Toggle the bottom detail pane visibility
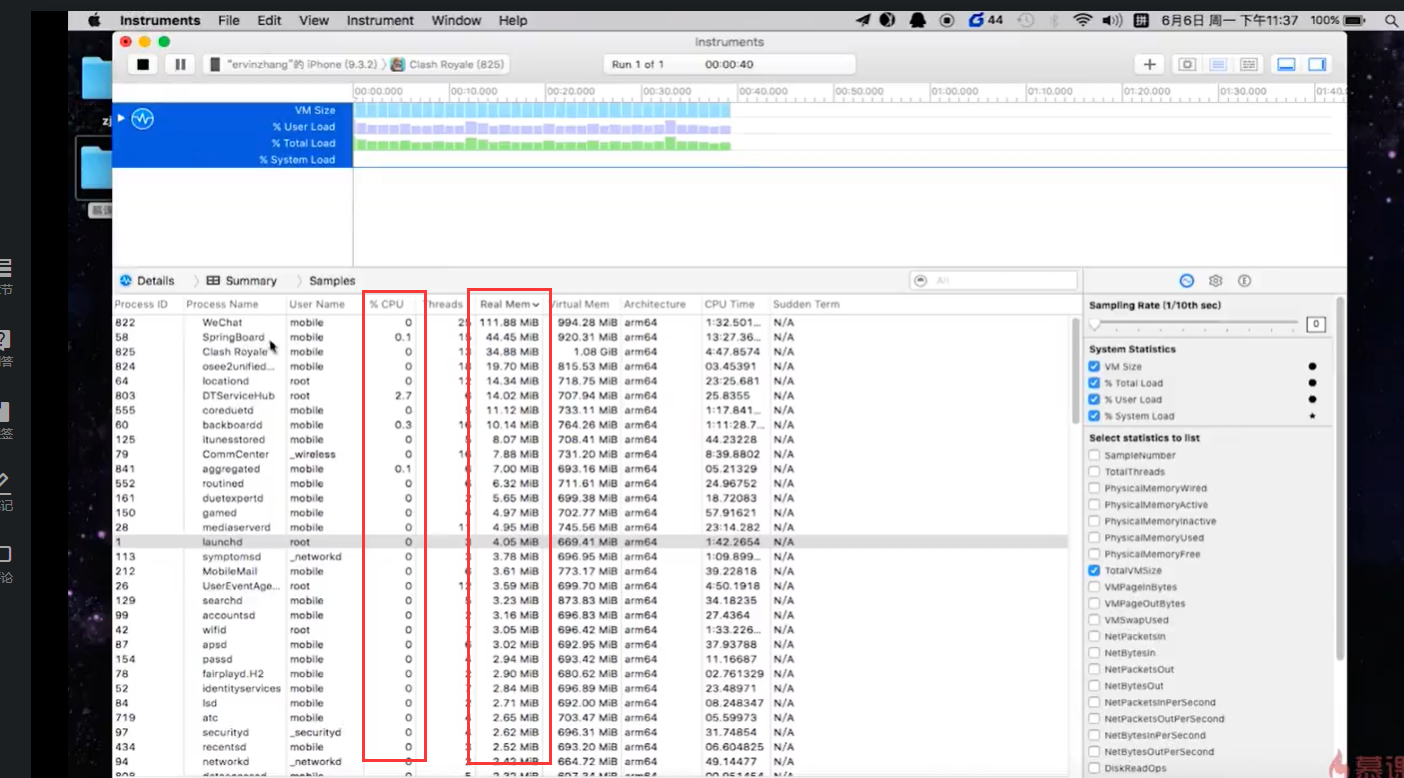The image size is (1404, 778). click(1287, 64)
